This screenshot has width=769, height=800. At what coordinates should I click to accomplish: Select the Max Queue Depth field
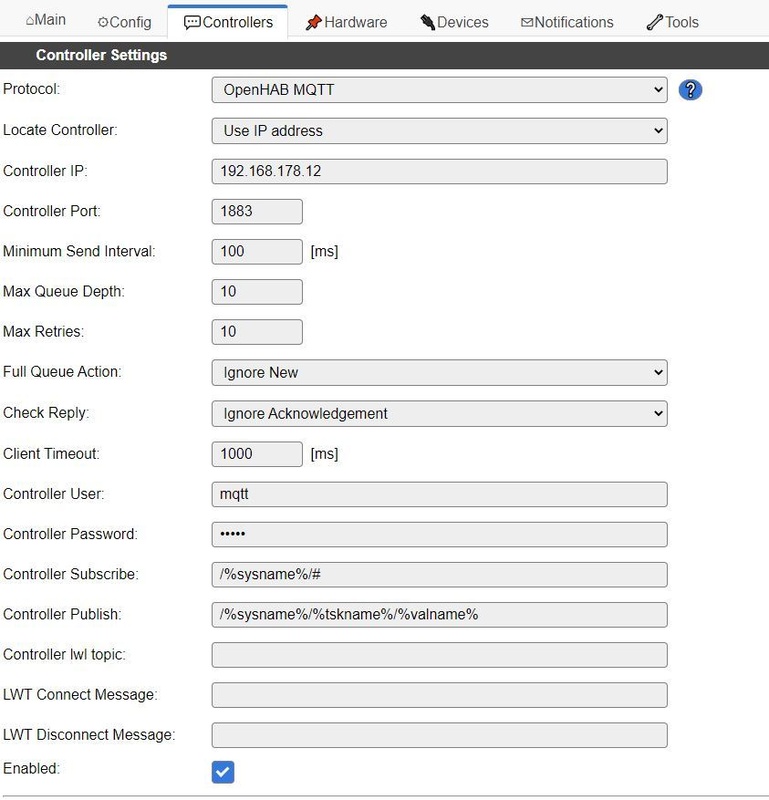click(257, 291)
